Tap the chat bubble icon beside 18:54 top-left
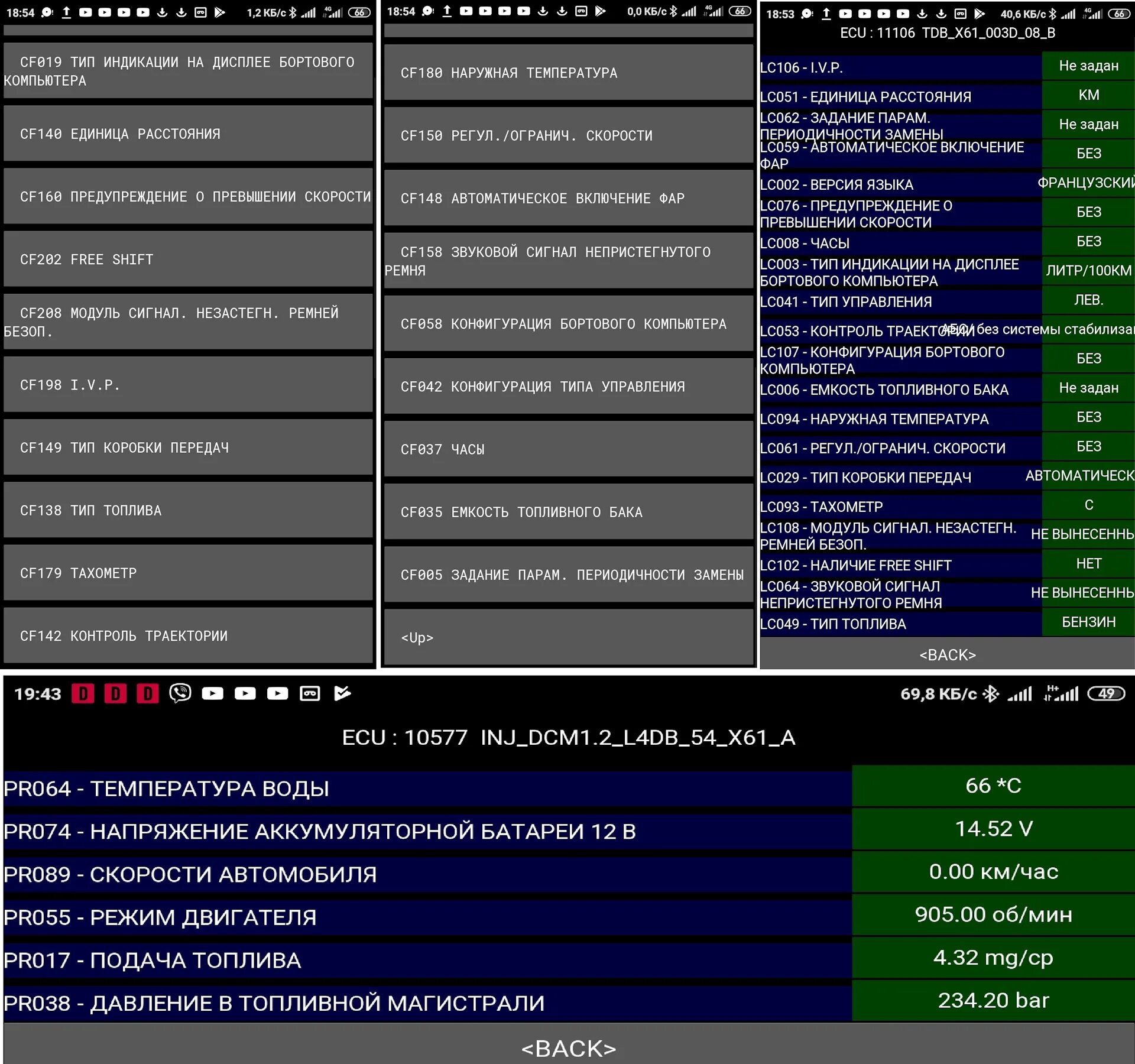1135x1064 pixels. (x=47, y=12)
